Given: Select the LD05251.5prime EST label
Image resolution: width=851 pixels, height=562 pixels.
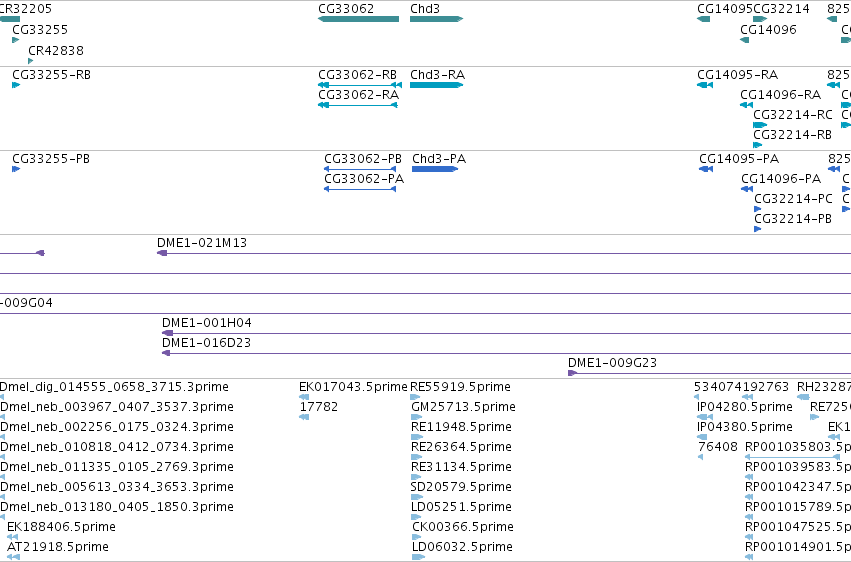Looking at the screenshot, I should click(461, 507).
